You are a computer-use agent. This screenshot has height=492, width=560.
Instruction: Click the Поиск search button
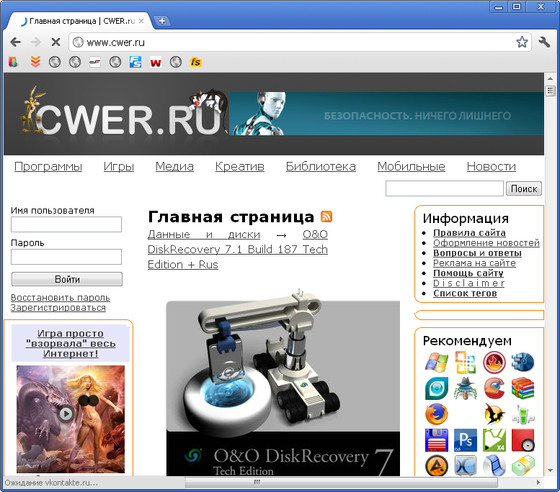[524, 189]
